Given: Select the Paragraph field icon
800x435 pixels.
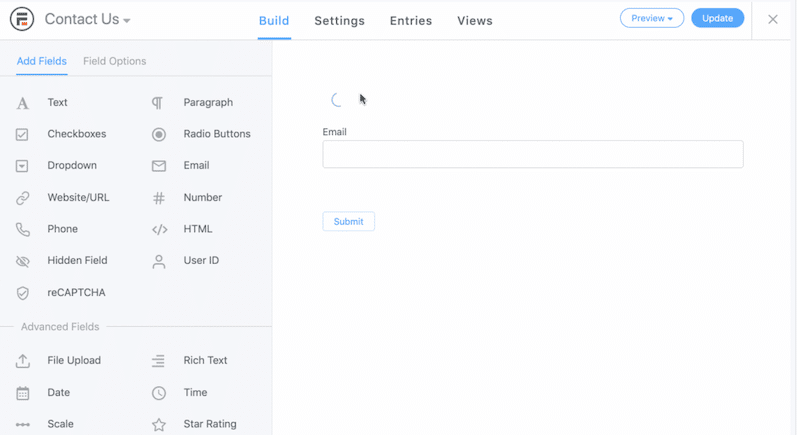Looking at the screenshot, I should (158, 103).
